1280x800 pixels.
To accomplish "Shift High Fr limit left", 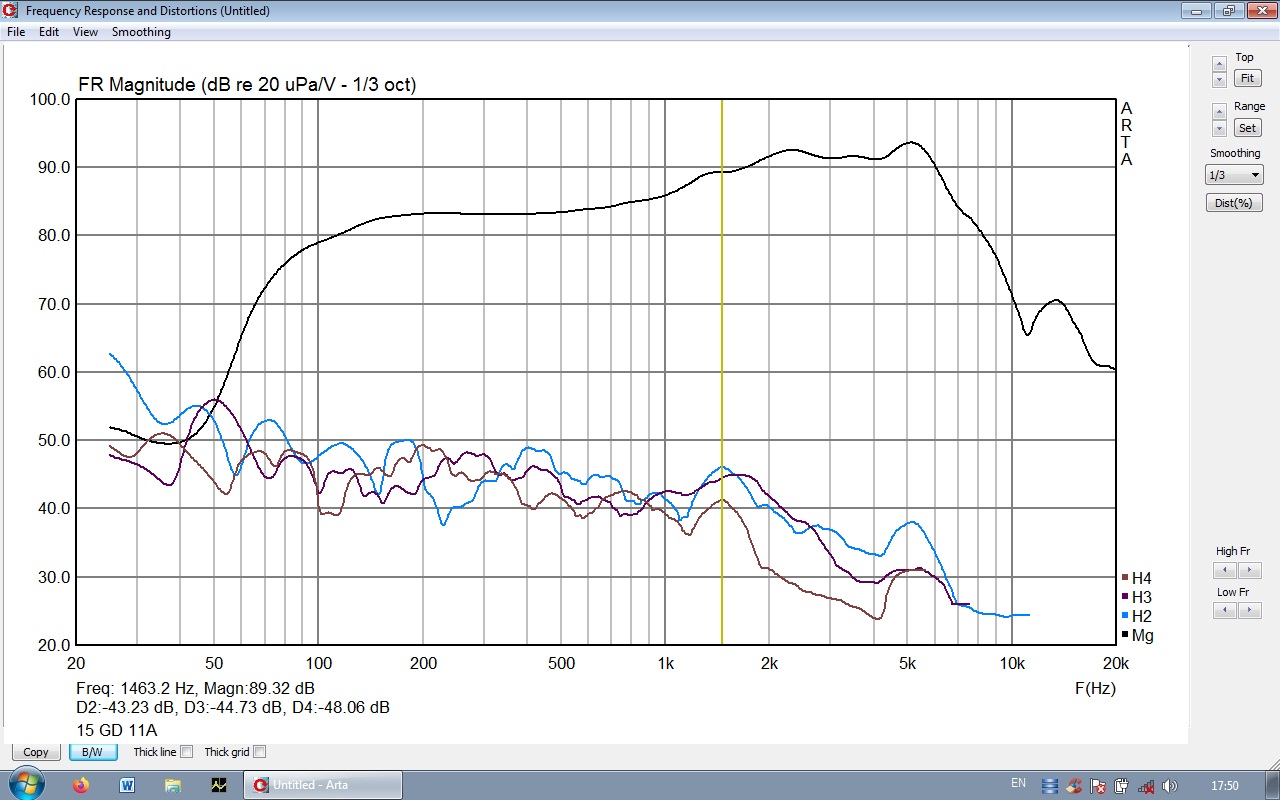I will click(x=1224, y=570).
